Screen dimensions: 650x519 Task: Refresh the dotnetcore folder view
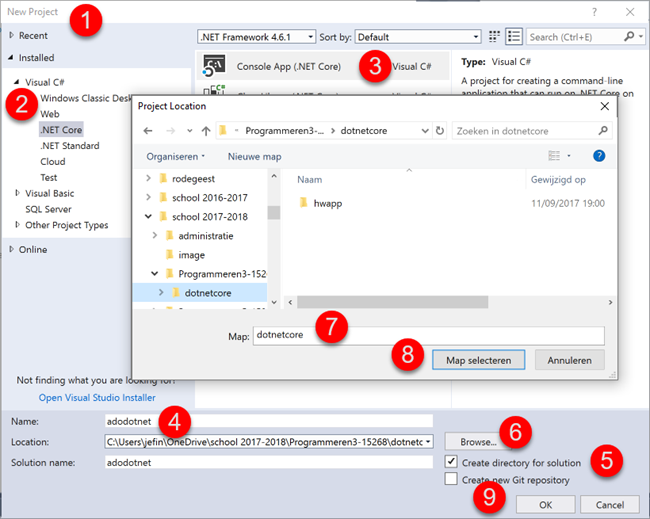point(439,131)
